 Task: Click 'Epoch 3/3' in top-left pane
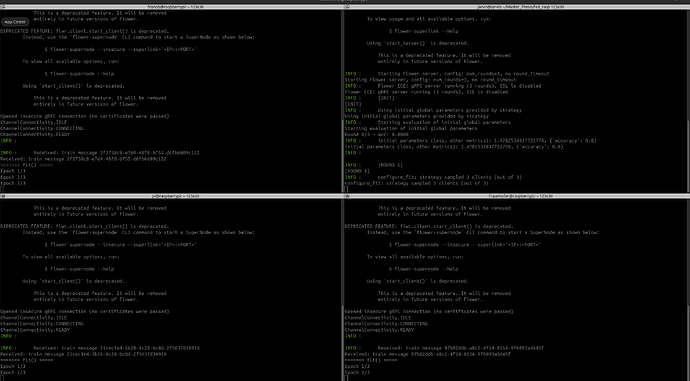click(x=13, y=183)
